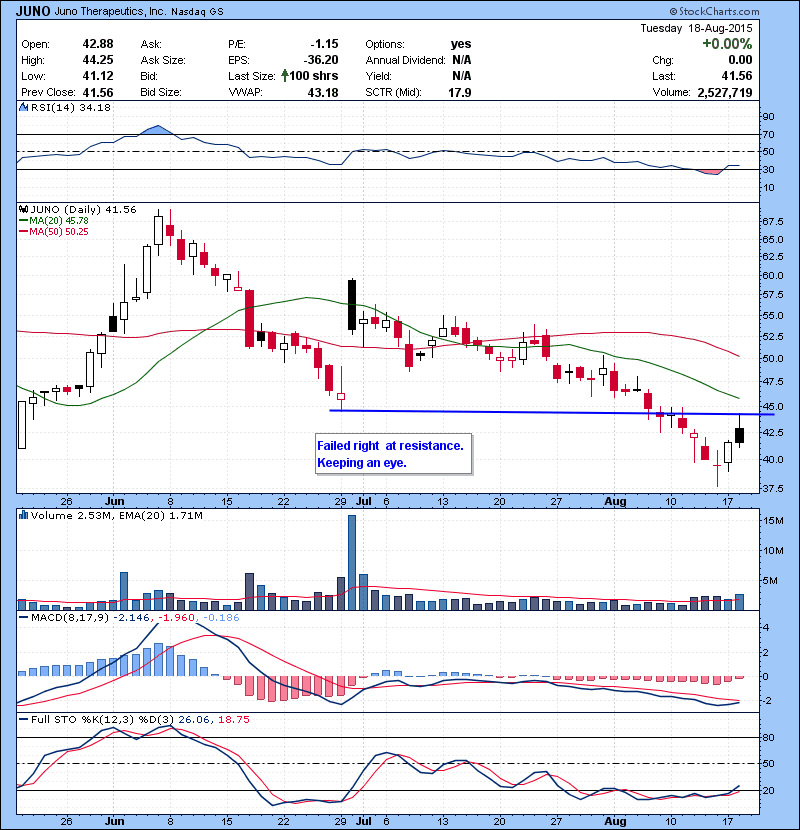
Task: Click the 37.5 price axis label
Action: pos(772,488)
